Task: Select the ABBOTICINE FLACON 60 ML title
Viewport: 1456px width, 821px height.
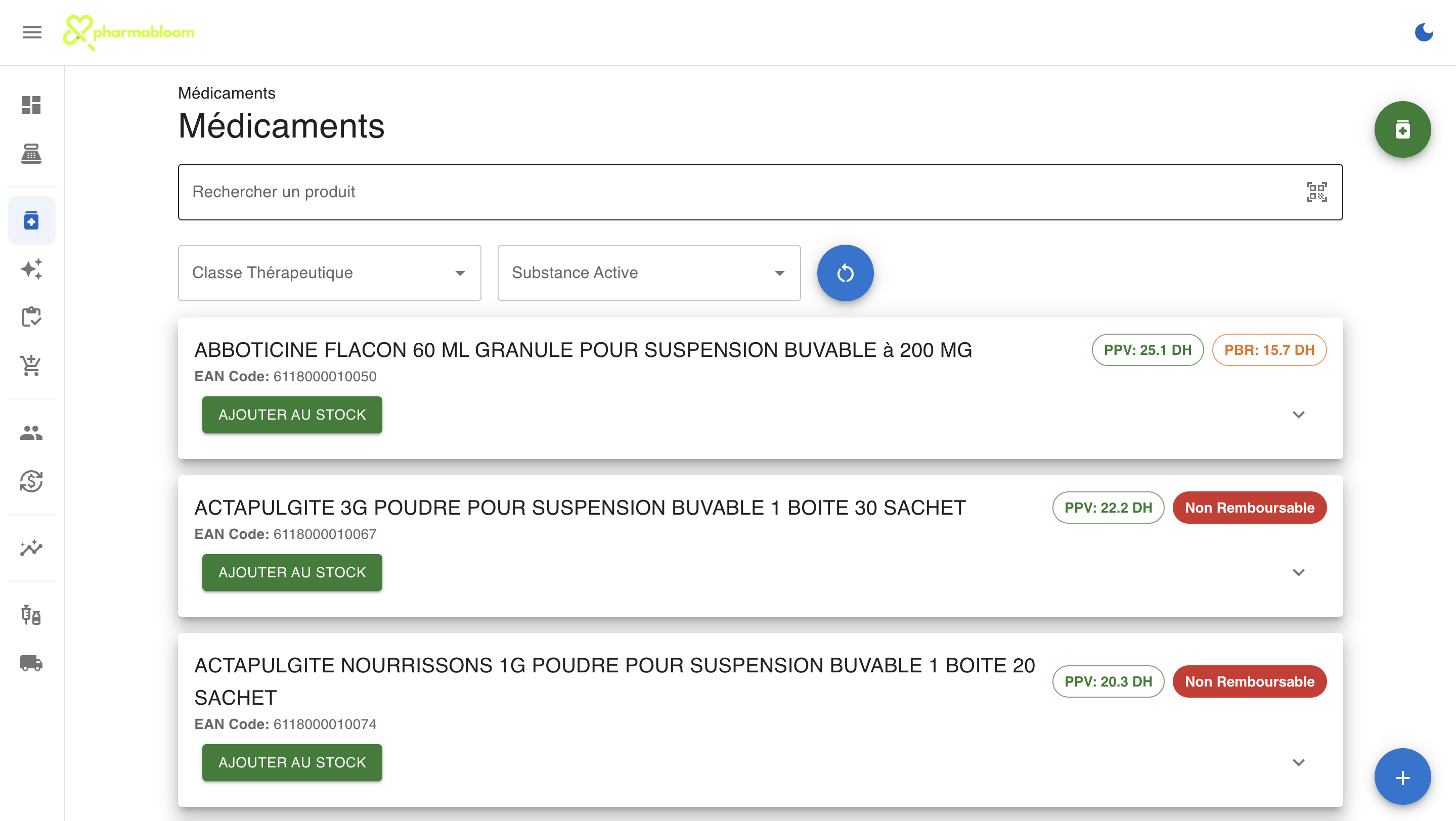Action: 583,350
